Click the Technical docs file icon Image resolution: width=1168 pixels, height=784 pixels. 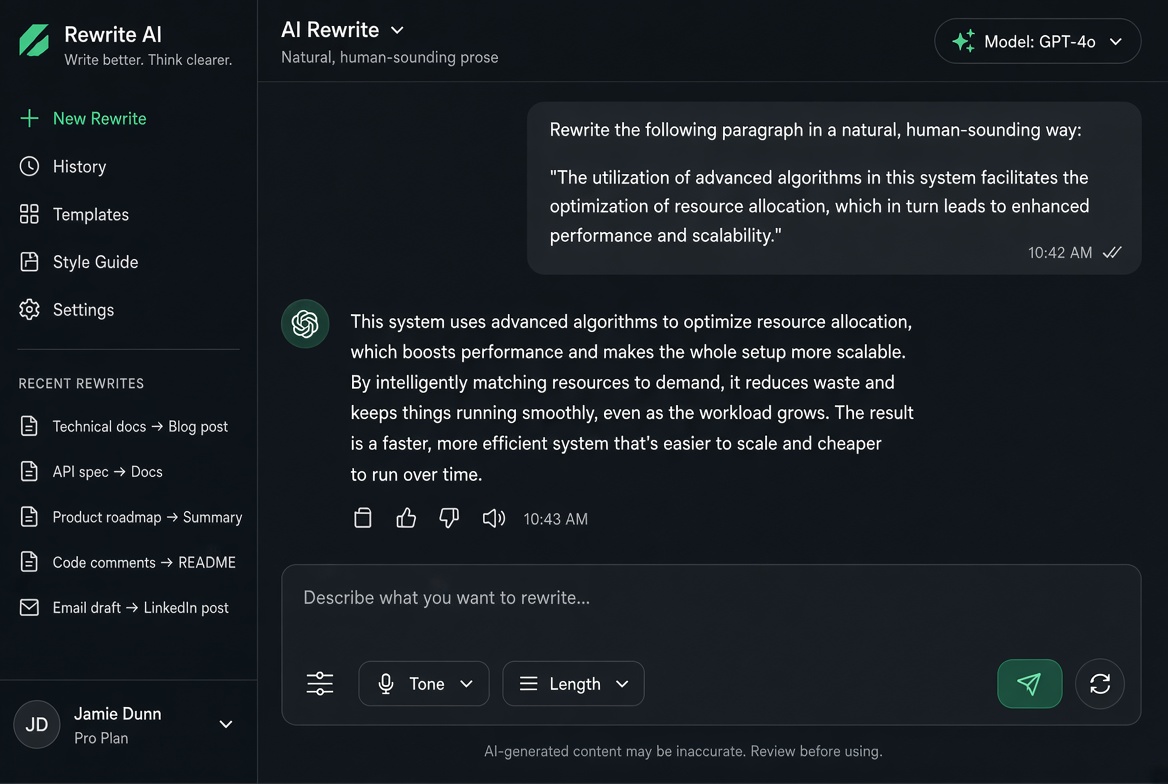tap(29, 426)
